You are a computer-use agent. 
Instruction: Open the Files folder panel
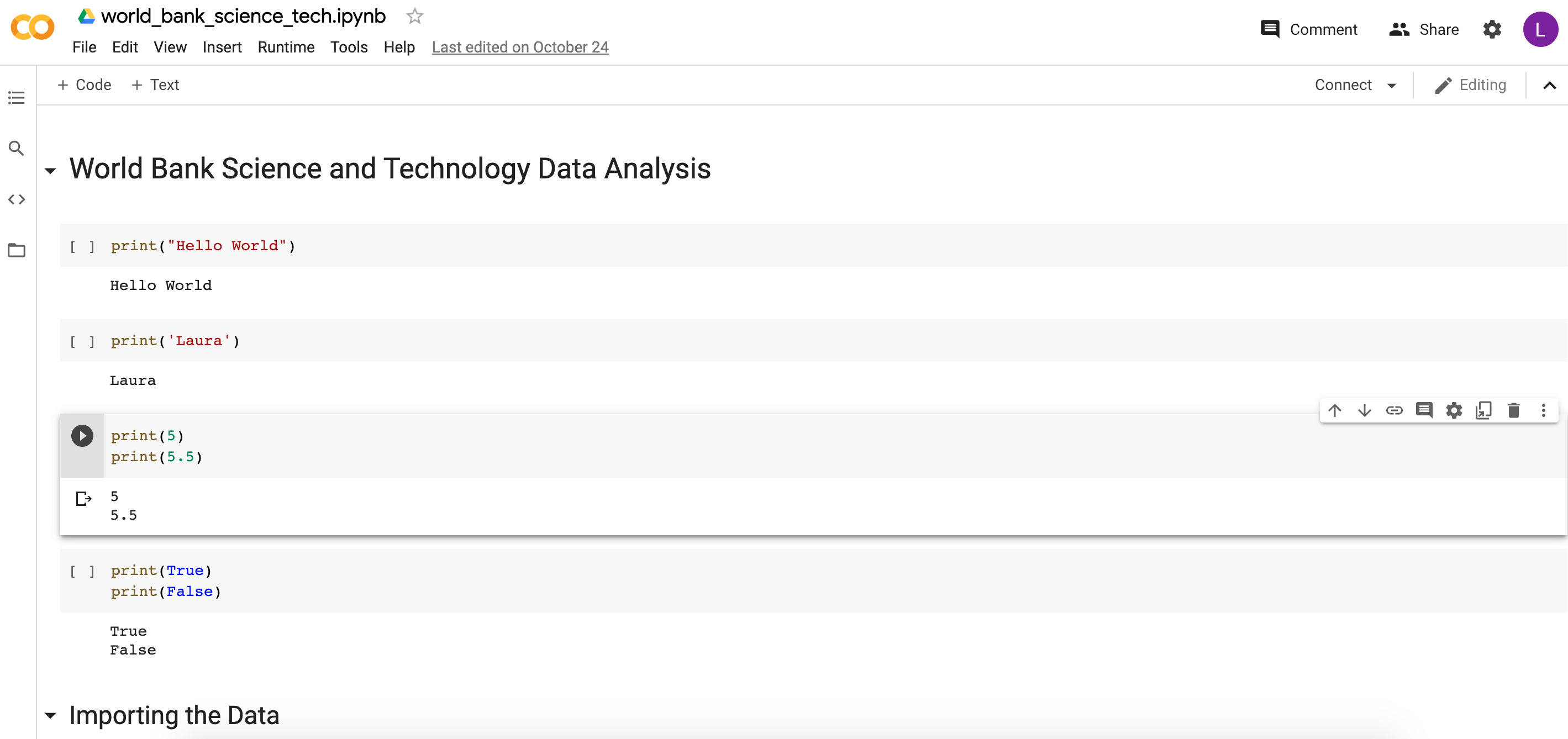[x=17, y=250]
